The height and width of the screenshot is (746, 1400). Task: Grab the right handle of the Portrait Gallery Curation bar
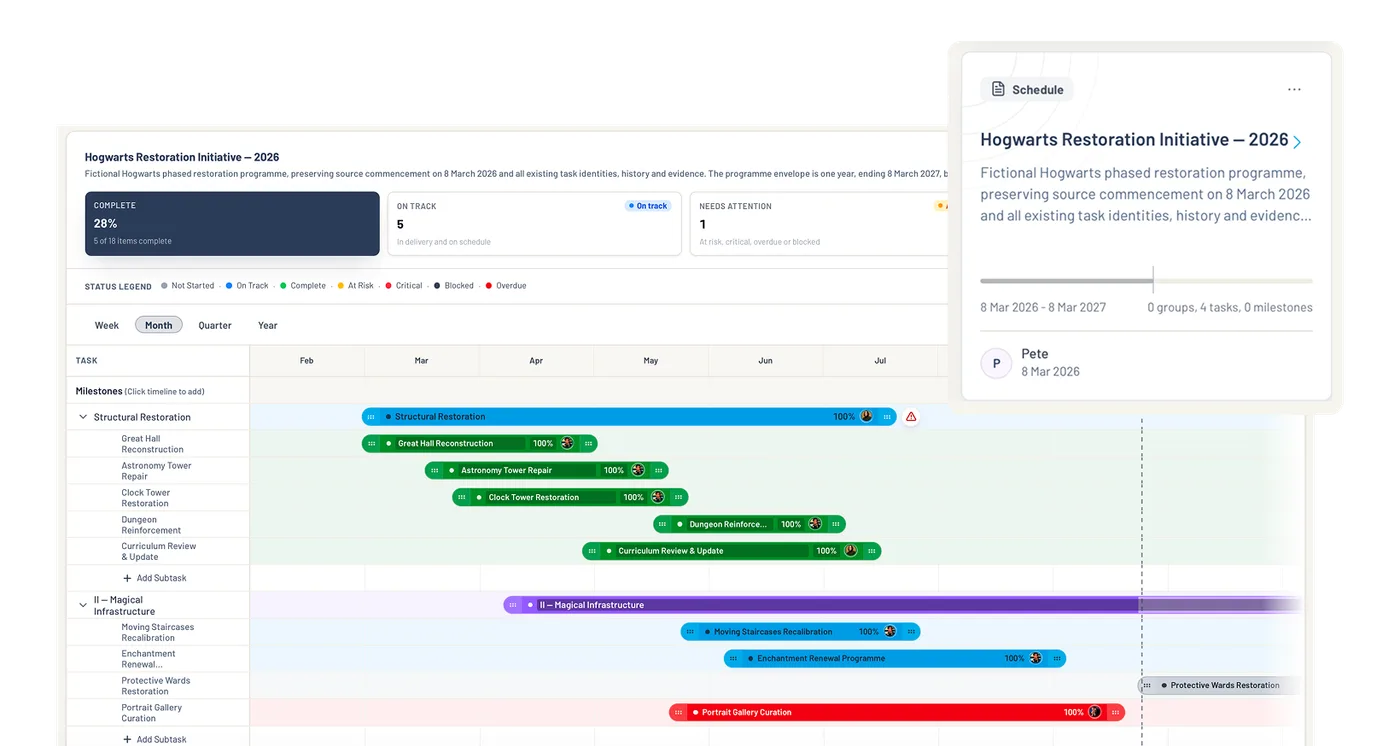tap(1116, 712)
